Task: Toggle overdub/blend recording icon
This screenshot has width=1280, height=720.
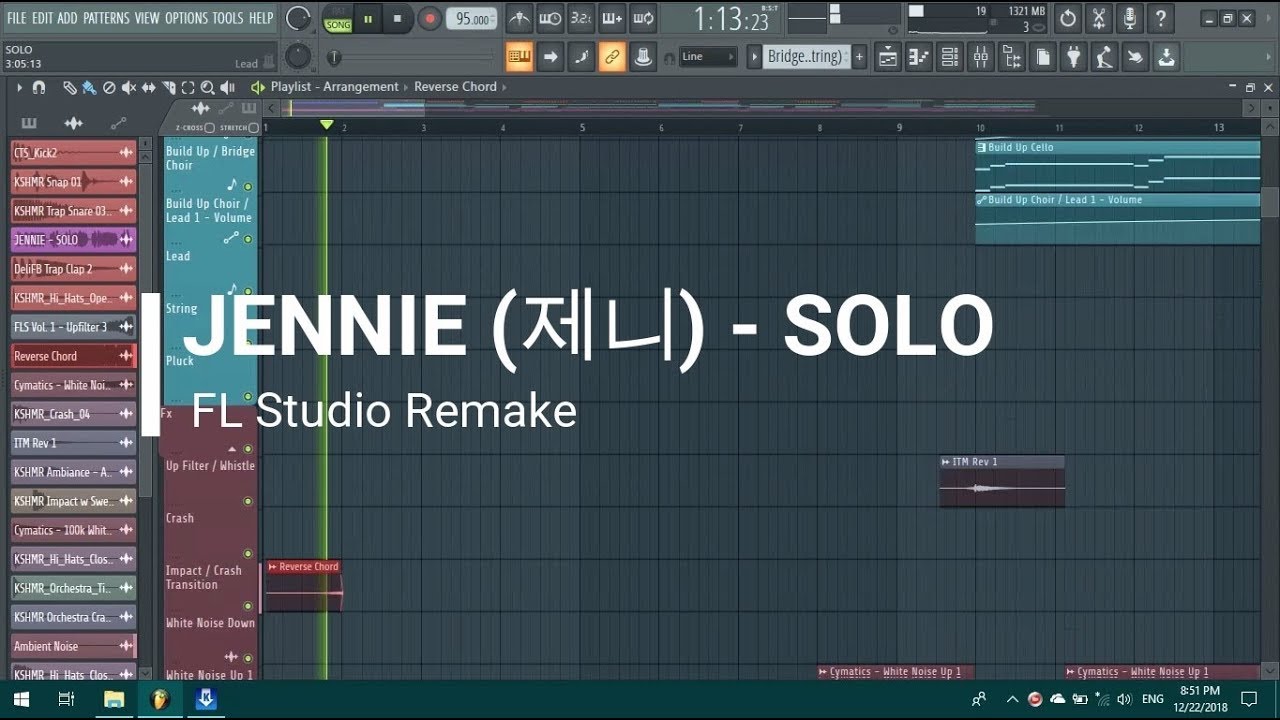Action: [612, 18]
